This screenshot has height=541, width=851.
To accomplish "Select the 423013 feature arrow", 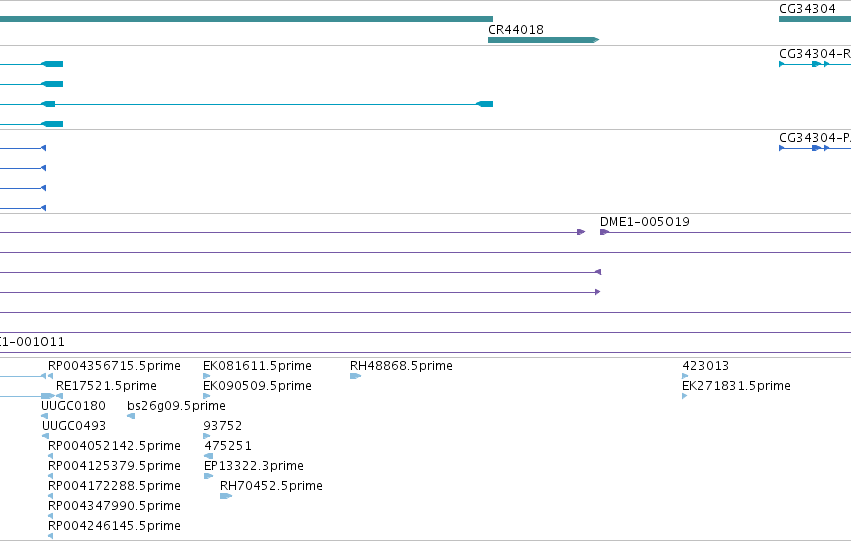I will pos(685,376).
